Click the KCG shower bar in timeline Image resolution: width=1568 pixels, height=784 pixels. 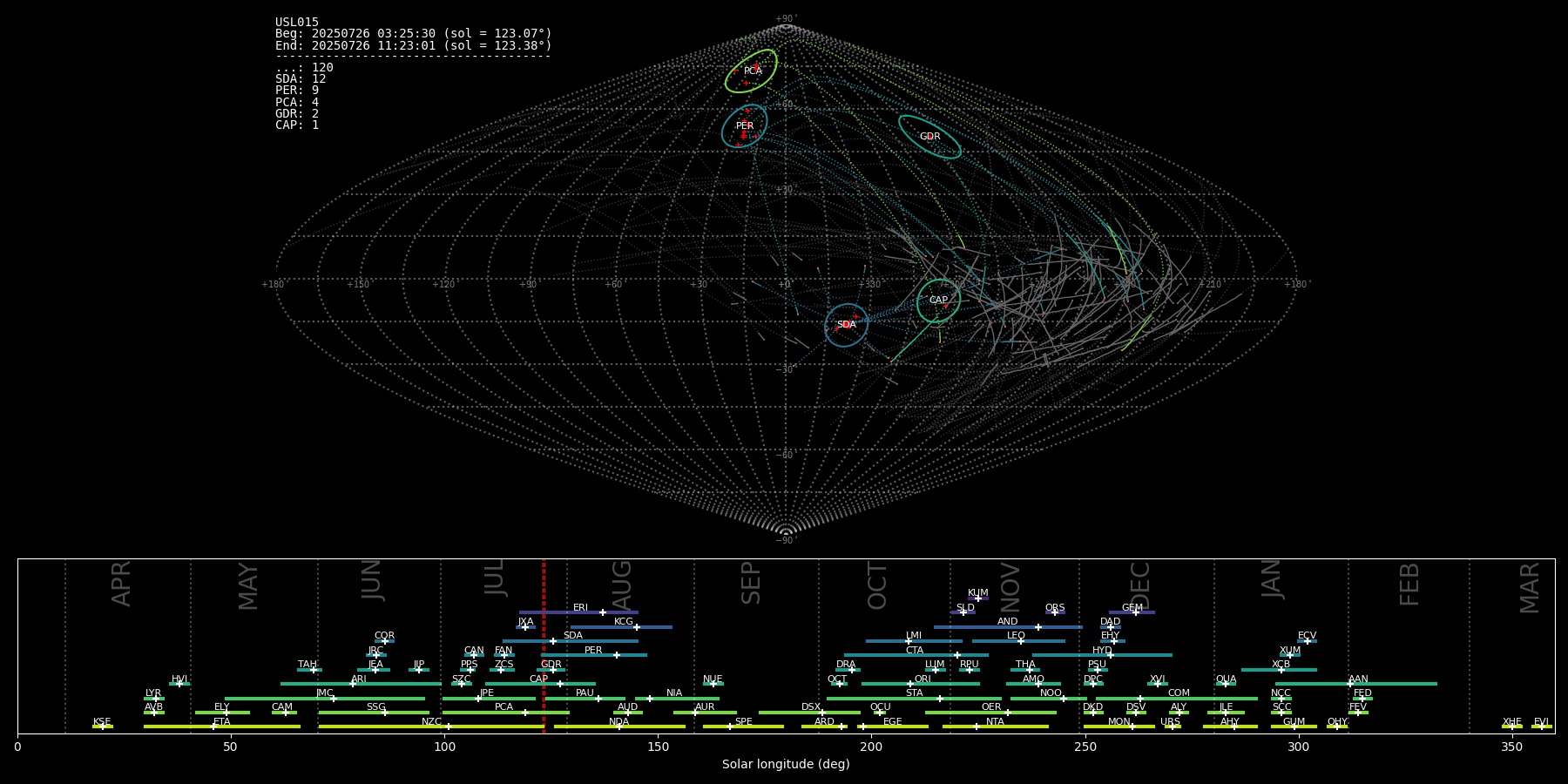tap(621, 626)
